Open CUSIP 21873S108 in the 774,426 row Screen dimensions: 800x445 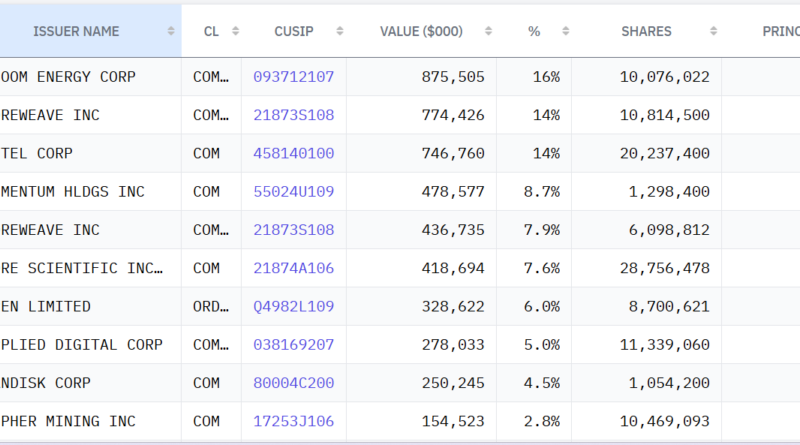[293, 116]
